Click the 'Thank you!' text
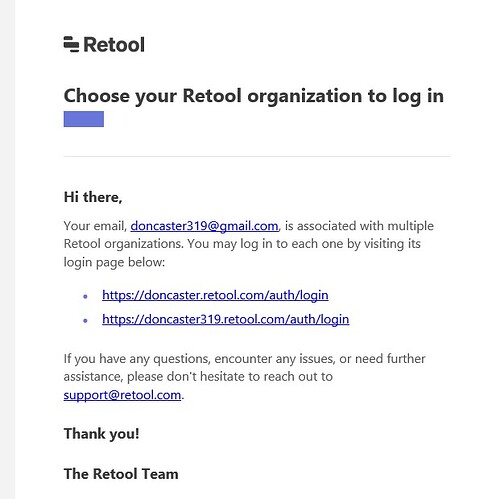492x499 pixels. [x=101, y=434]
